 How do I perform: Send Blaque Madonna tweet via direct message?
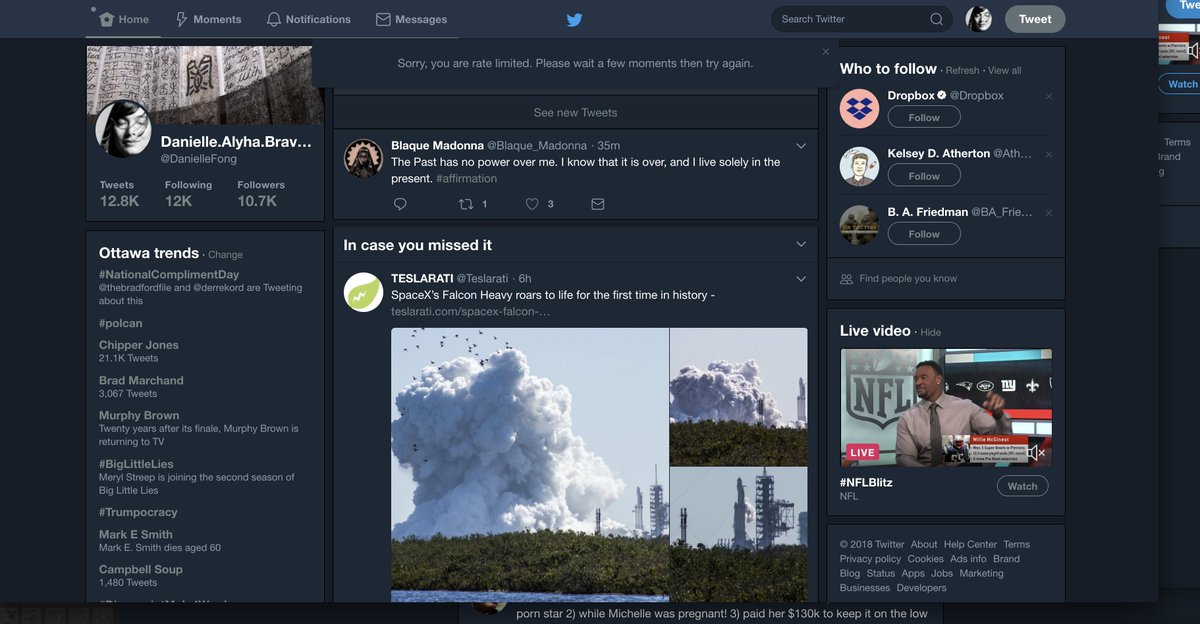[597, 204]
